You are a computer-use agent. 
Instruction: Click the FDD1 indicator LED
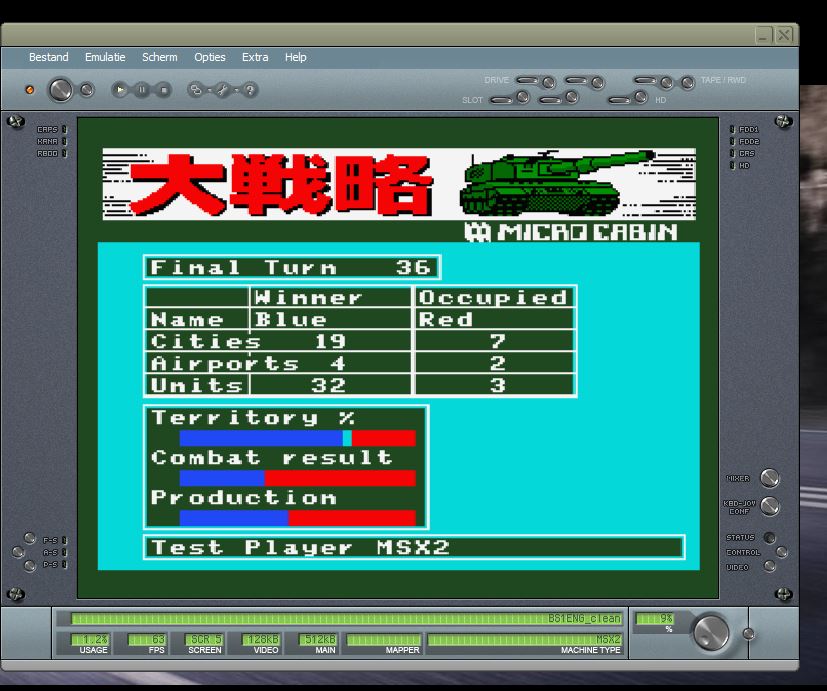732,129
